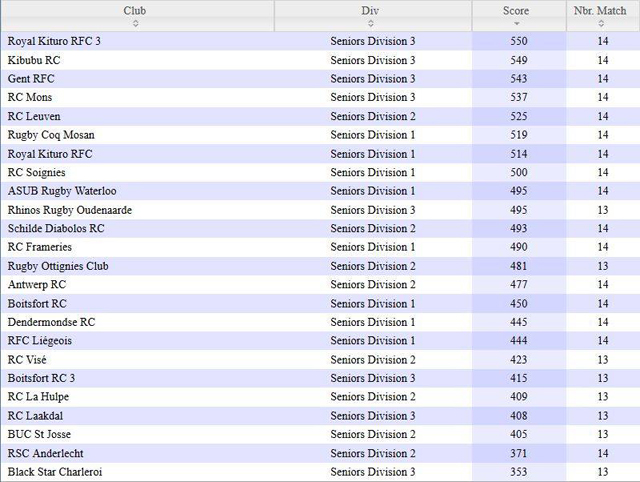The image size is (640, 482).
Task: Click score value 490
Action: (519, 247)
